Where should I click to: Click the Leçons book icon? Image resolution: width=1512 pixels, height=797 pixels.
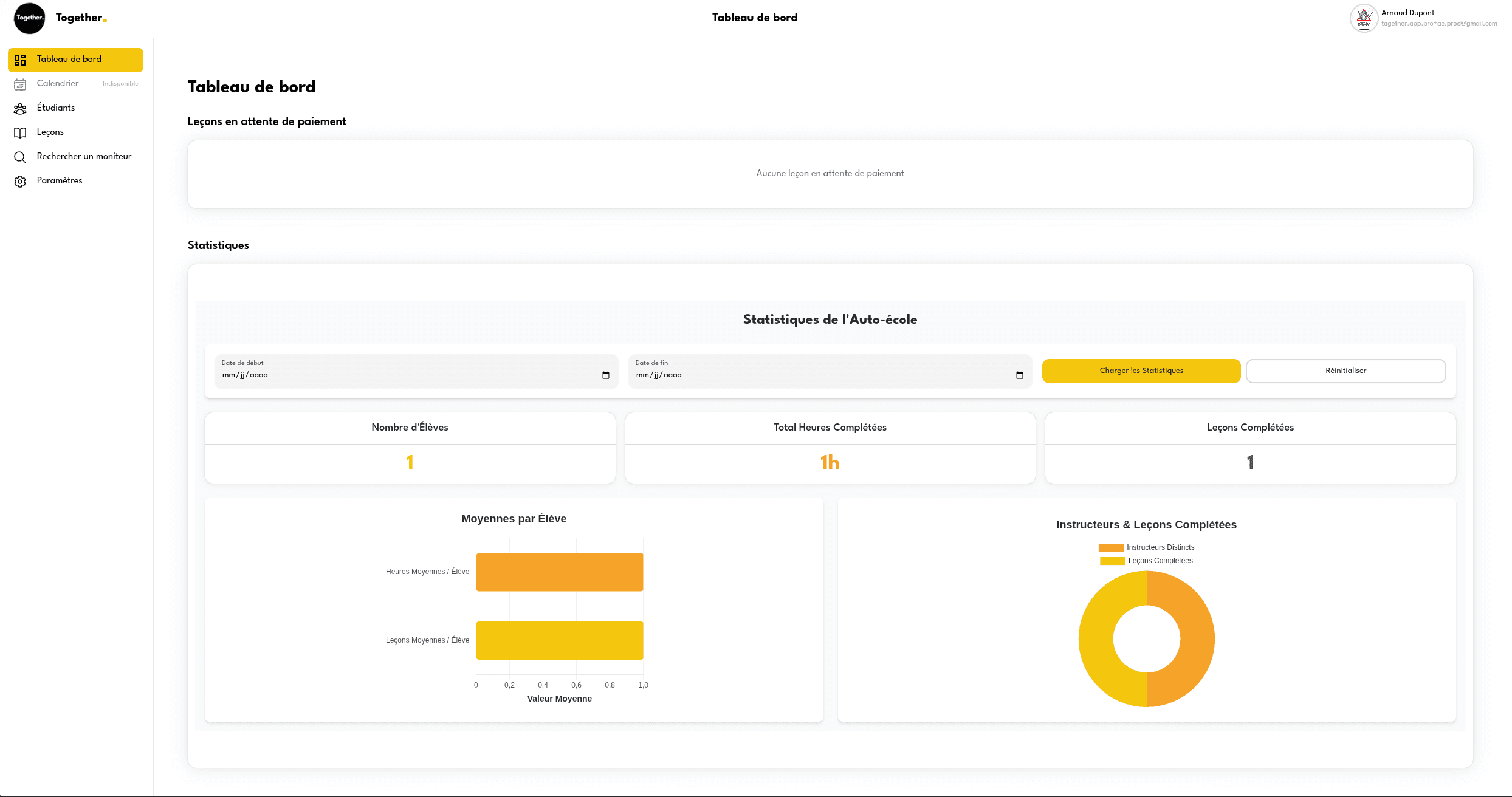[x=20, y=132]
